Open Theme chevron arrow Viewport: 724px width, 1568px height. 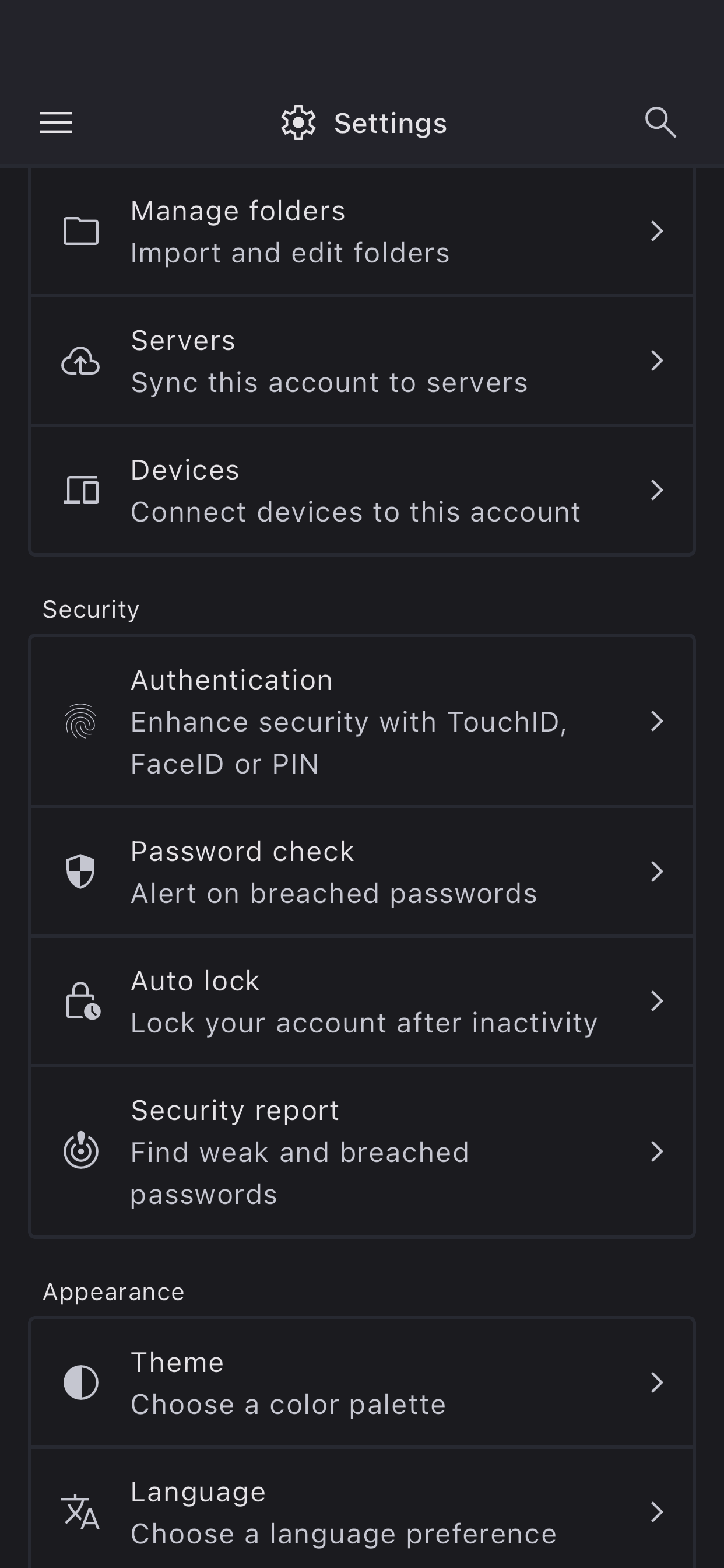click(656, 1382)
